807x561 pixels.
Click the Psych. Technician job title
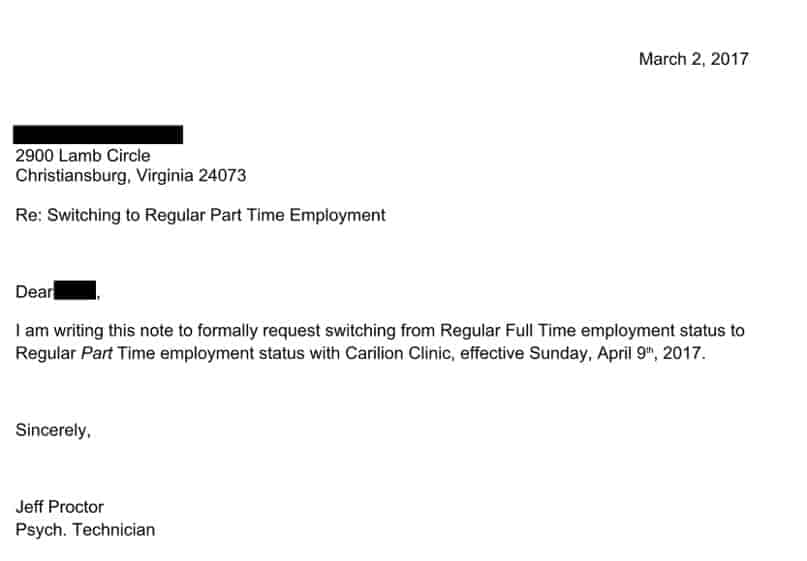click(x=85, y=530)
